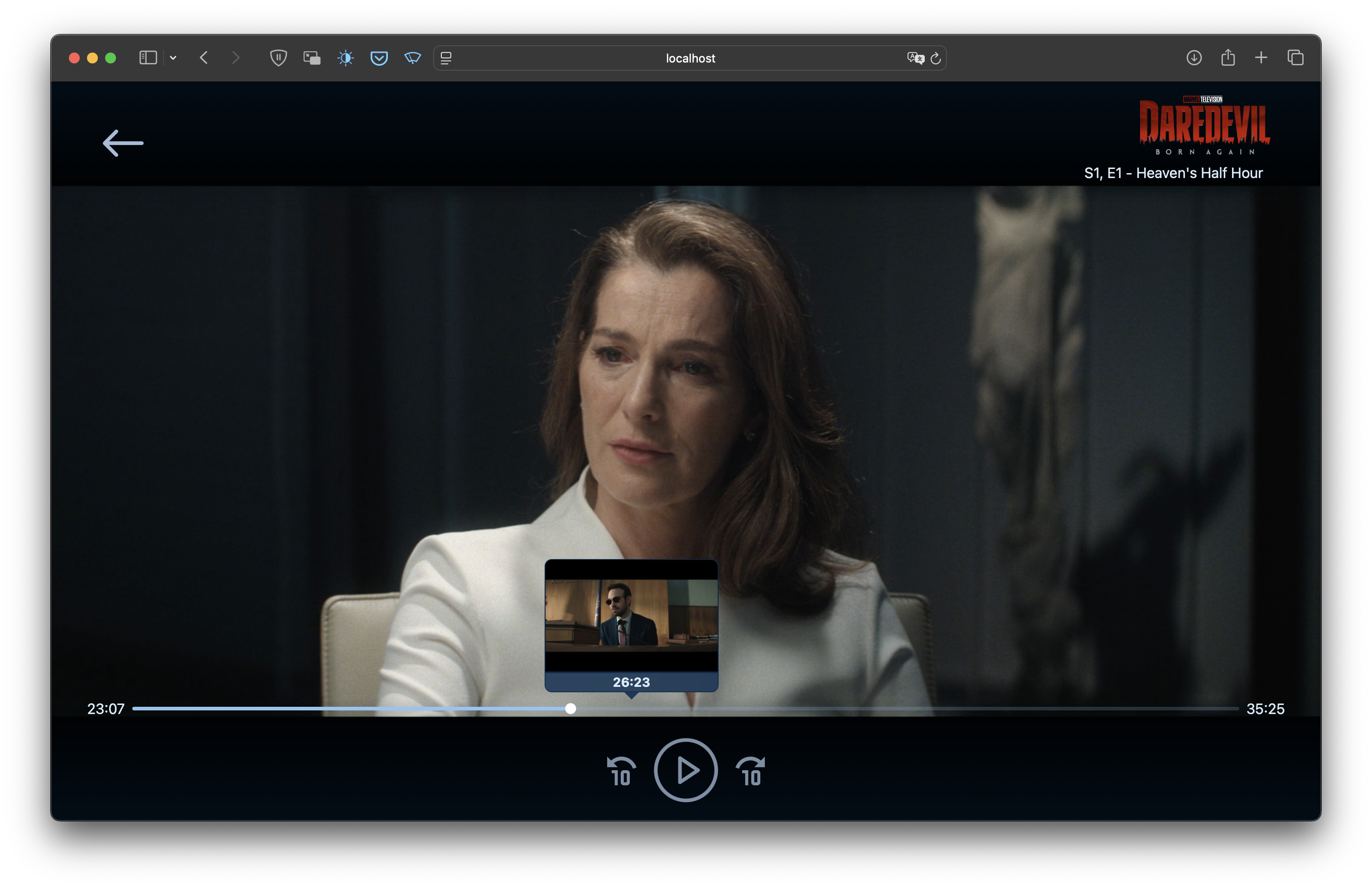Show Safari downloads

pyautogui.click(x=1194, y=58)
